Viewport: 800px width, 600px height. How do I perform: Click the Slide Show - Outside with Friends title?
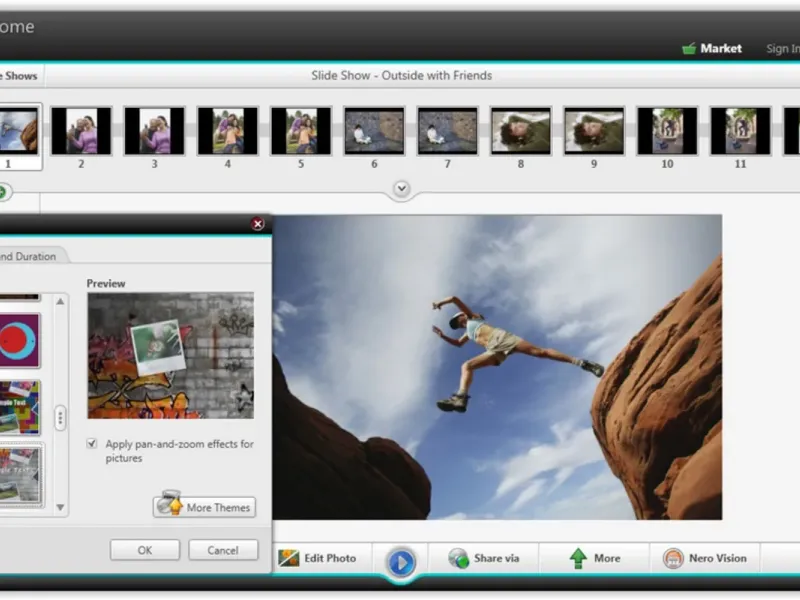coord(402,76)
